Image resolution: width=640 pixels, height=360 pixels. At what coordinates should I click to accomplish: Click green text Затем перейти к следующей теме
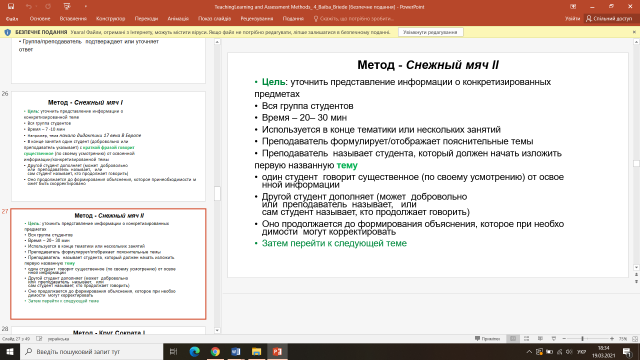click(334, 243)
